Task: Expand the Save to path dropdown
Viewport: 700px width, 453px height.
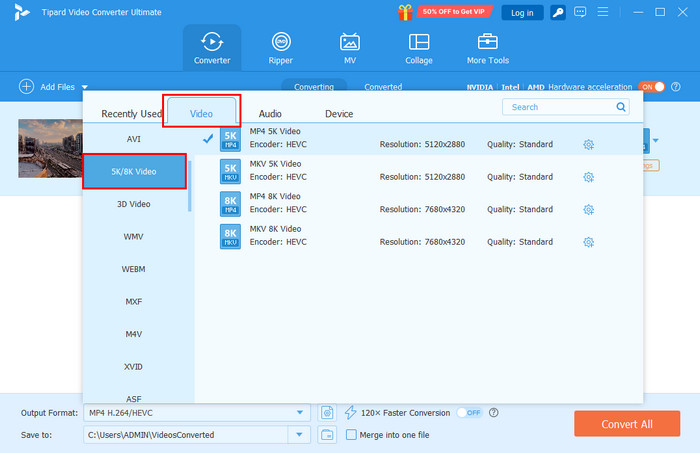Action: point(300,434)
